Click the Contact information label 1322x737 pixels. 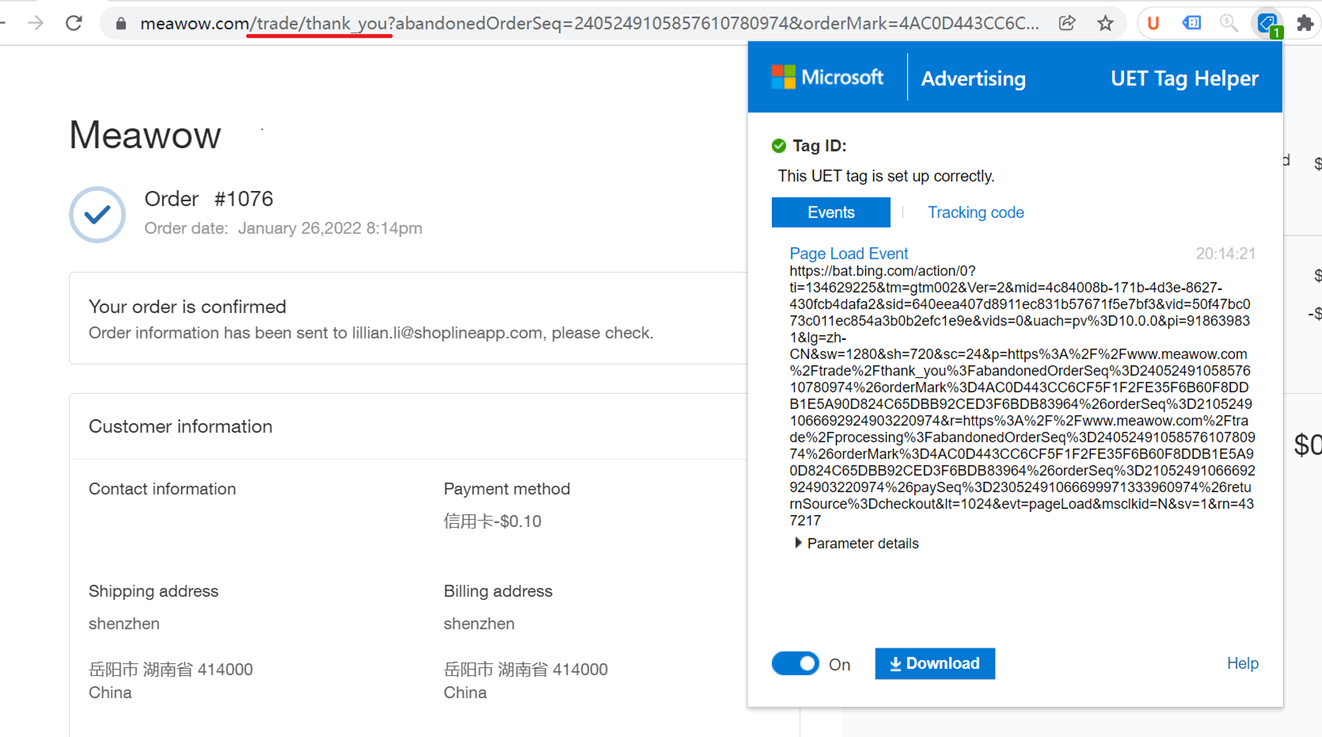click(x=162, y=489)
